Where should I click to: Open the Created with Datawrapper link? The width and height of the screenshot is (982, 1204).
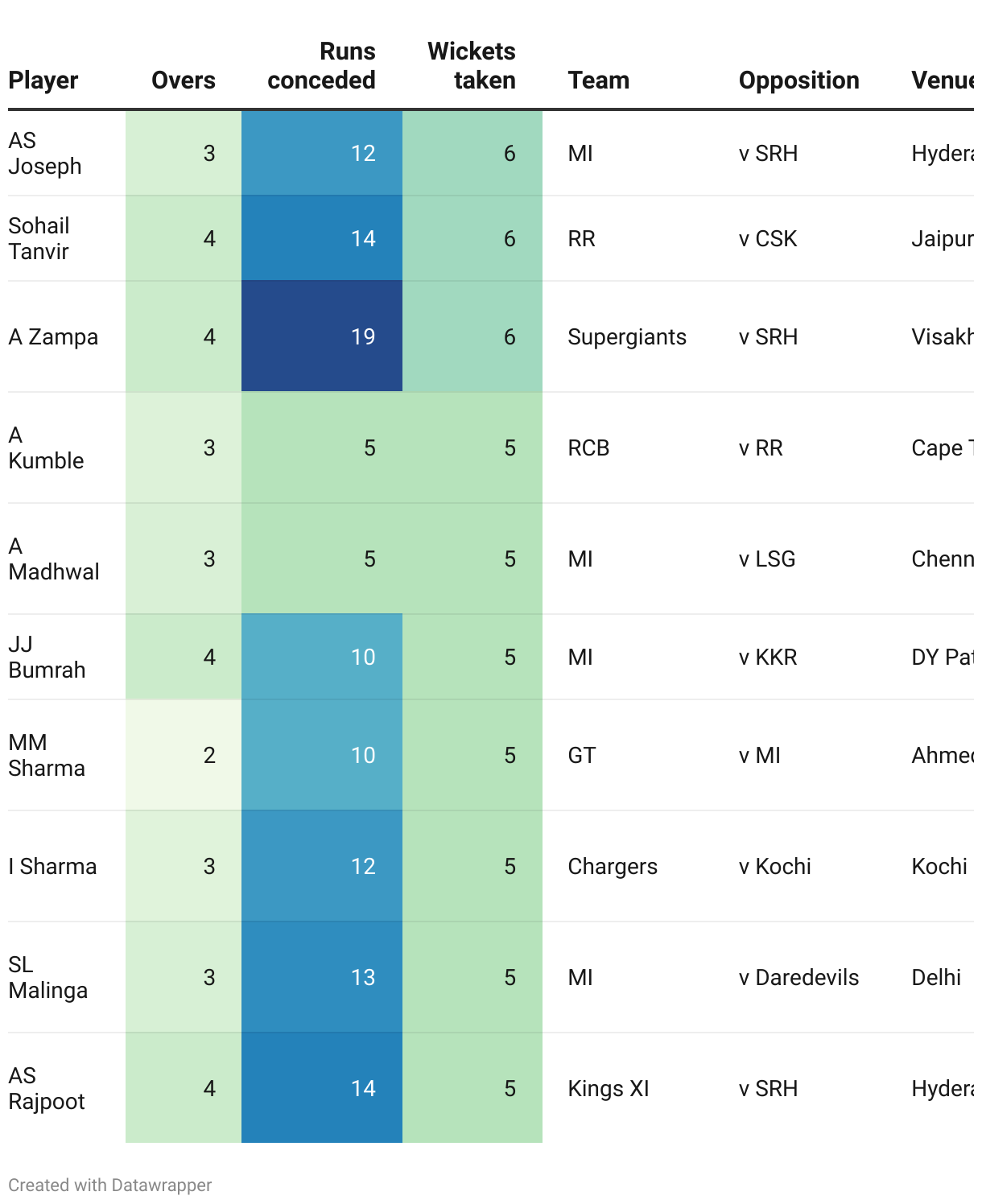click(110, 1185)
